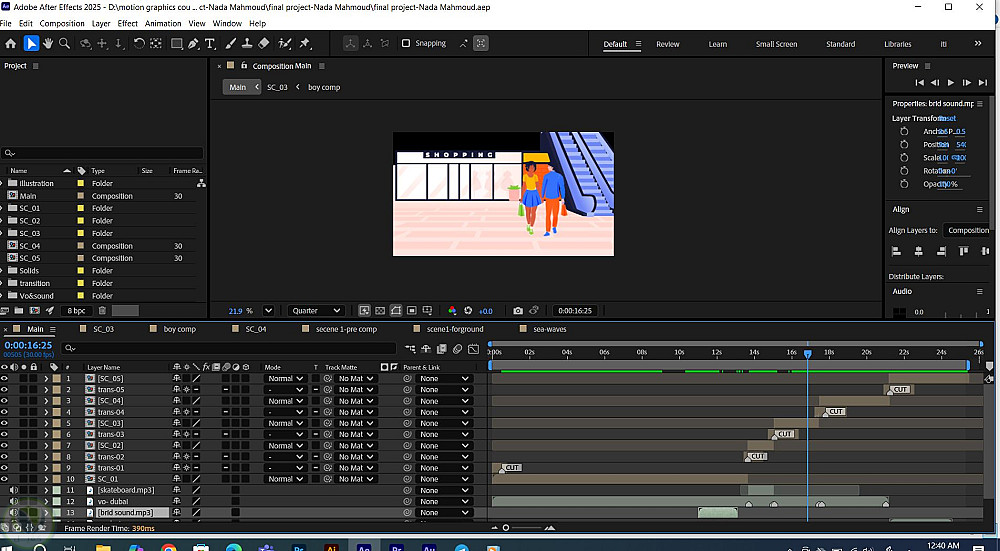Screen dimensions: 1000x551
Task: Pick the Pen tool in toolbar
Action: coord(193,44)
